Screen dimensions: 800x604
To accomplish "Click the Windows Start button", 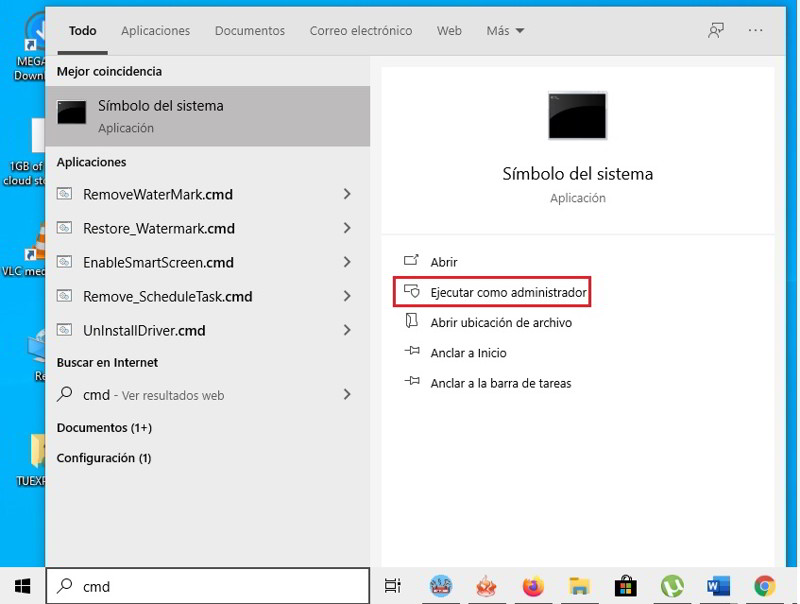I will tap(22, 586).
